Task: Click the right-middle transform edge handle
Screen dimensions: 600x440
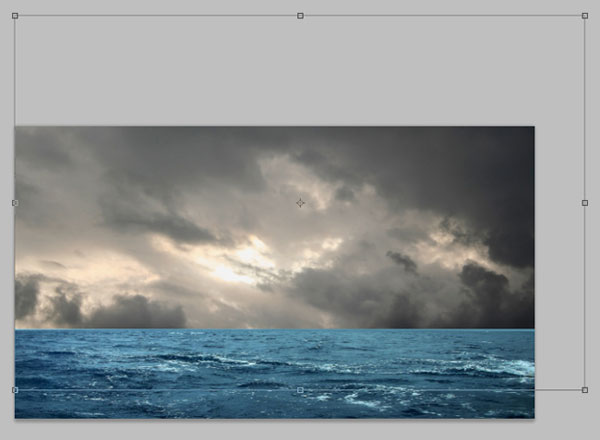Action: click(585, 203)
